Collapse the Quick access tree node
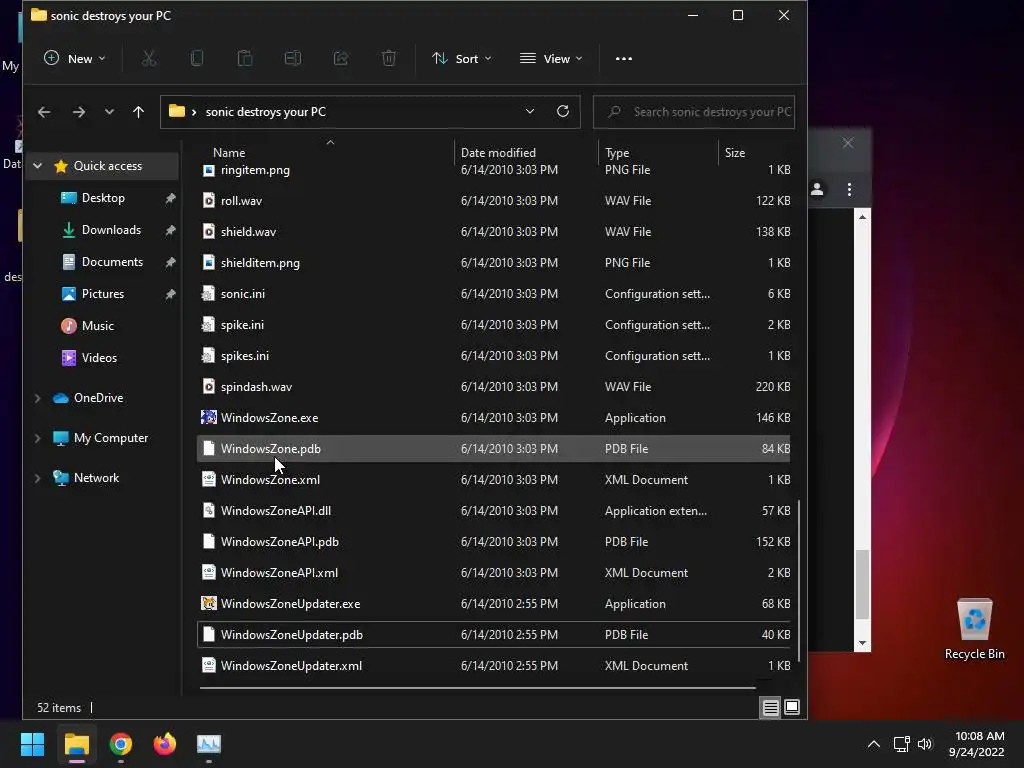Viewport: 1024px width, 768px height. 38,166
